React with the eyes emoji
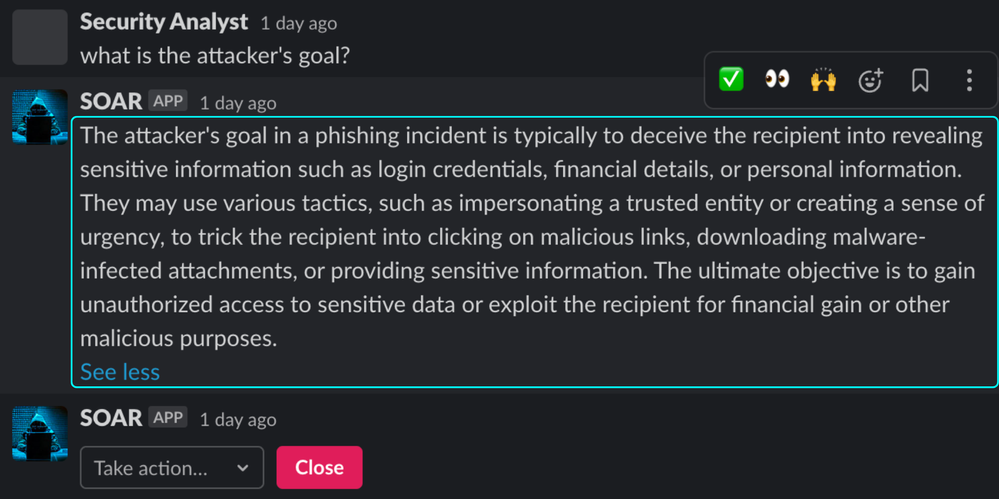The height and width of the screenshot is (499, 999). [777, 79]
